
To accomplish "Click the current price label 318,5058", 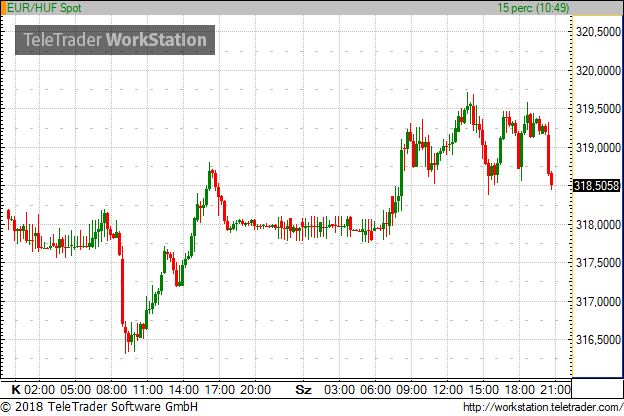I will tap(597, 186).
